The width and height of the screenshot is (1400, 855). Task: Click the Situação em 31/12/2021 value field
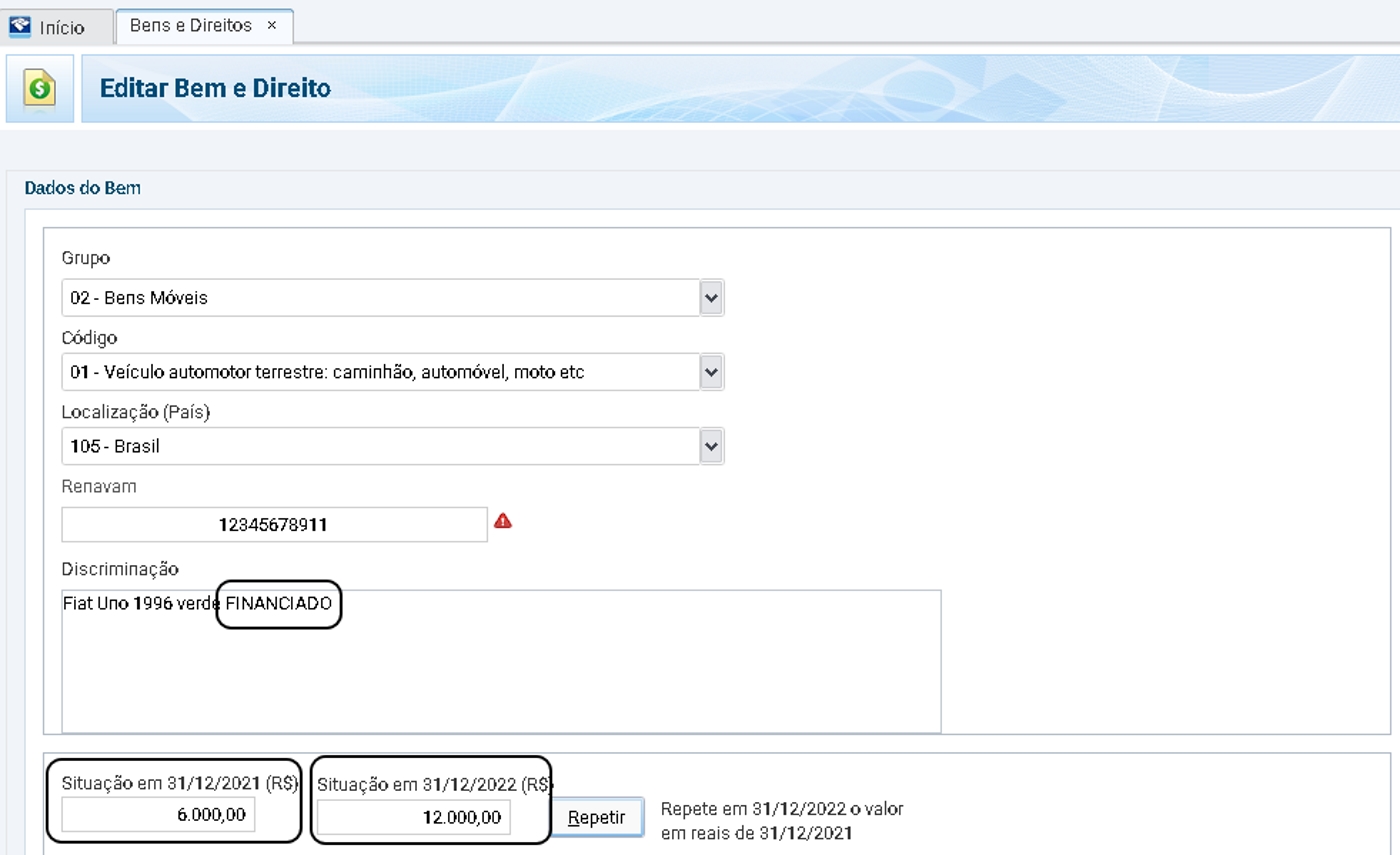click(x=158, y=815)
